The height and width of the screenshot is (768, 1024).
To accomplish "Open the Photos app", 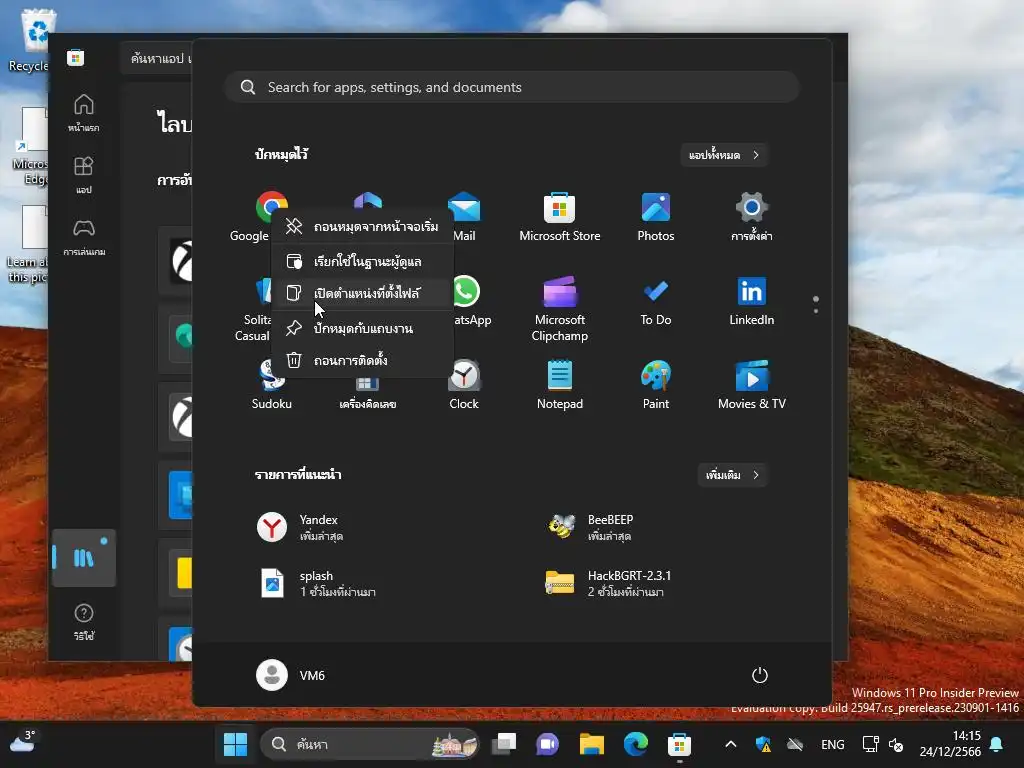I will coord(656,216).
